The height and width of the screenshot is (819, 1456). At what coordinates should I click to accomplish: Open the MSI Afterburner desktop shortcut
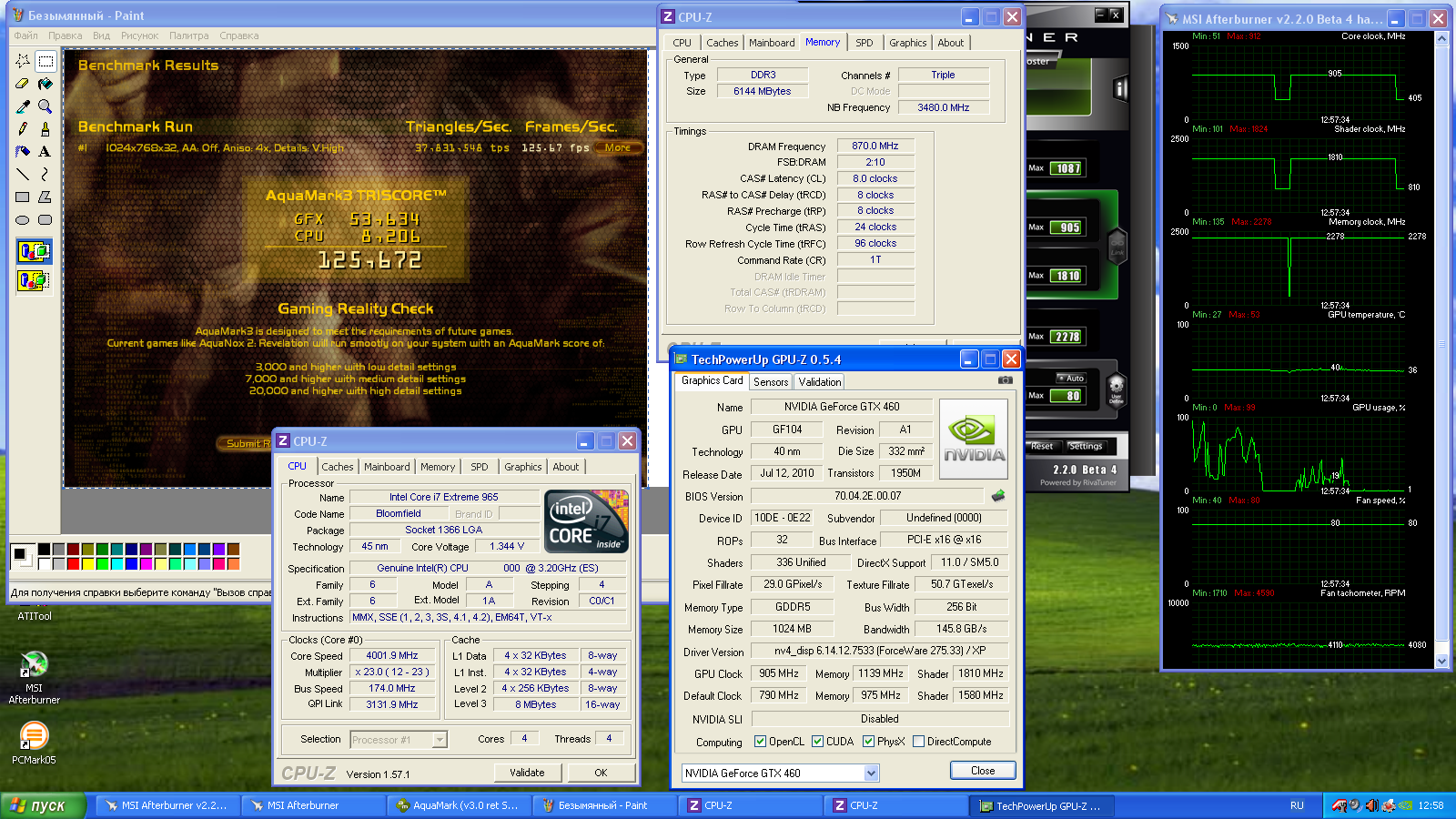34,678
